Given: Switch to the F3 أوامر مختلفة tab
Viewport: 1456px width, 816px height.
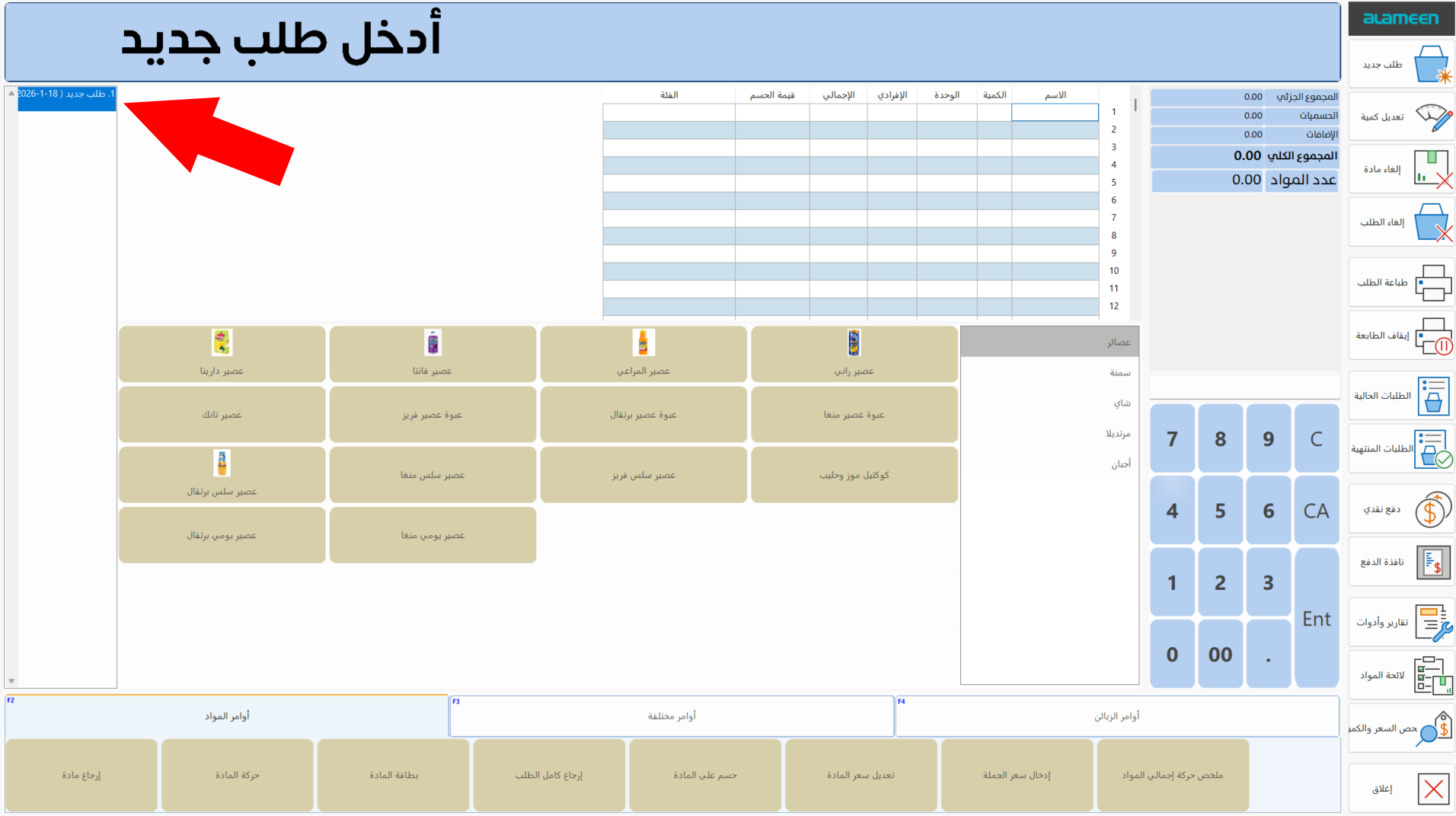Looking at the screenshot, I should (x=671, y=716).
